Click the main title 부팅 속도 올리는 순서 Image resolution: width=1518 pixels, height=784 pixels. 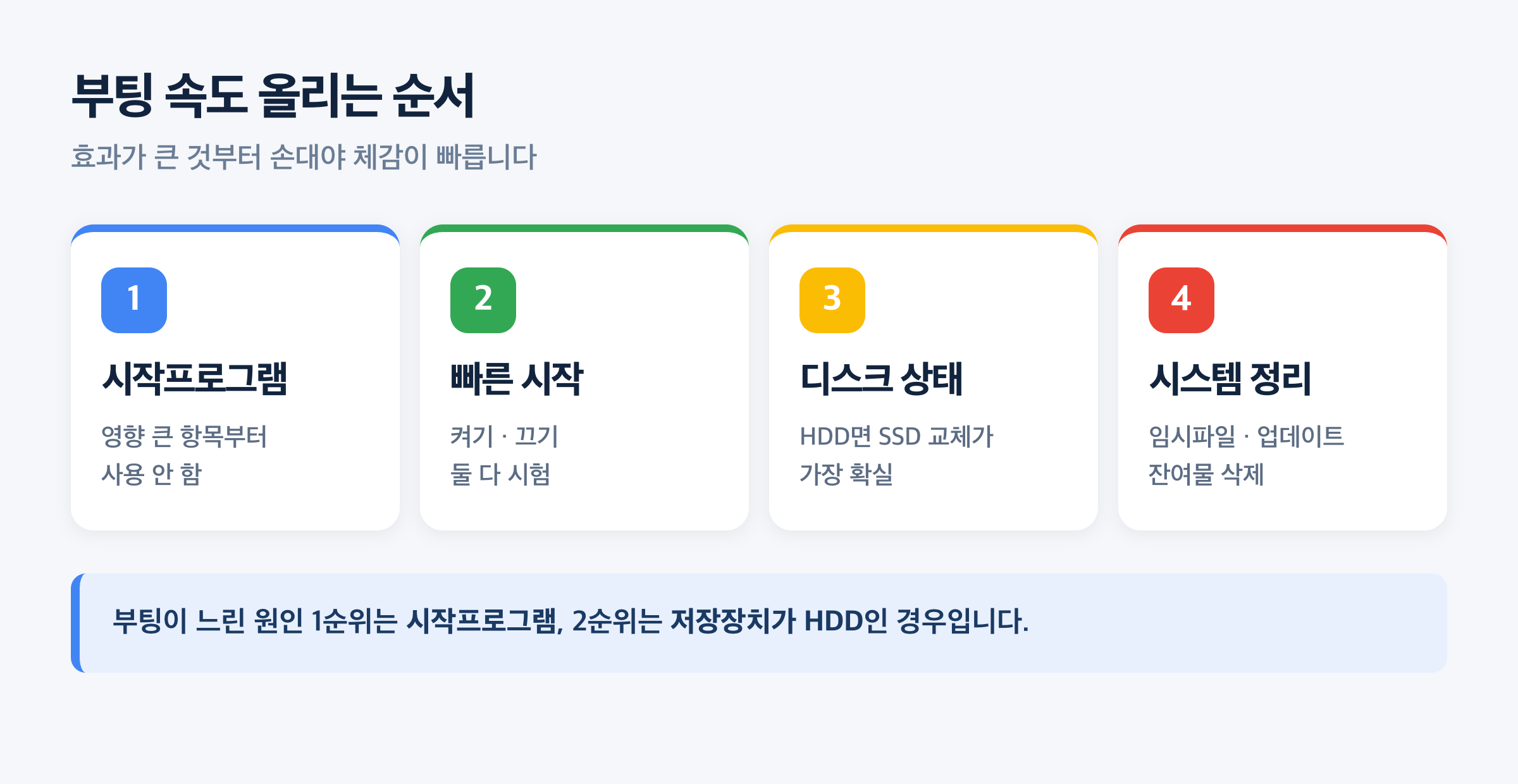(x=273, y=95)
